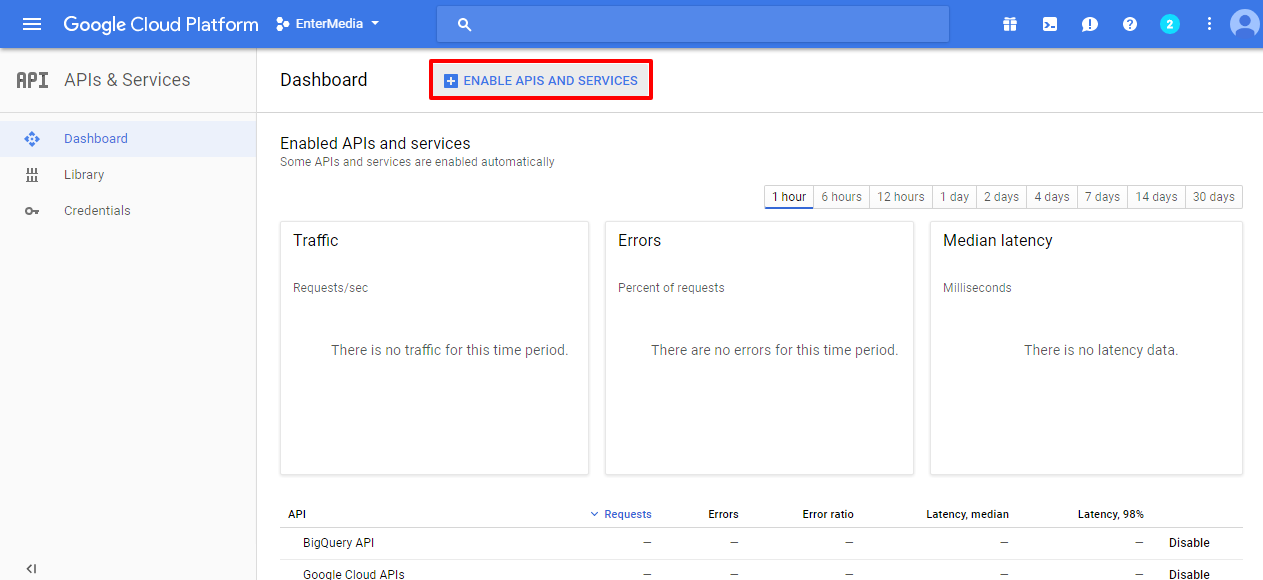Select the 1 hour time range
Viewport: 1263px width, 580px height.
[x=789, y=197]
